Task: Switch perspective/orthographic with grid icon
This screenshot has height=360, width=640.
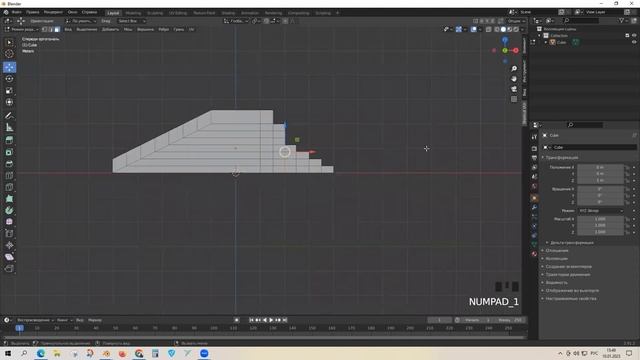Action: tap(514, 99)
